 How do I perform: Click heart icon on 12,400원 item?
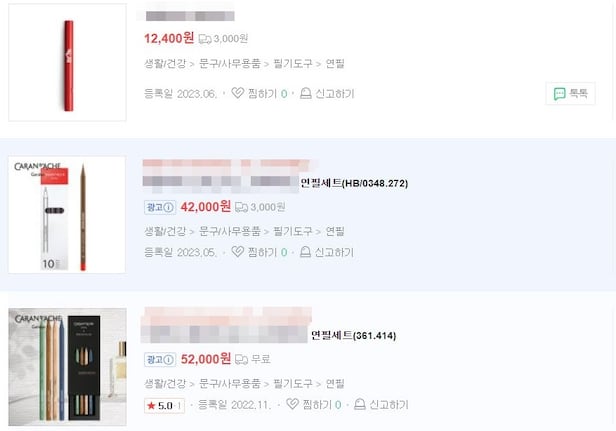[x=237, y=93]
